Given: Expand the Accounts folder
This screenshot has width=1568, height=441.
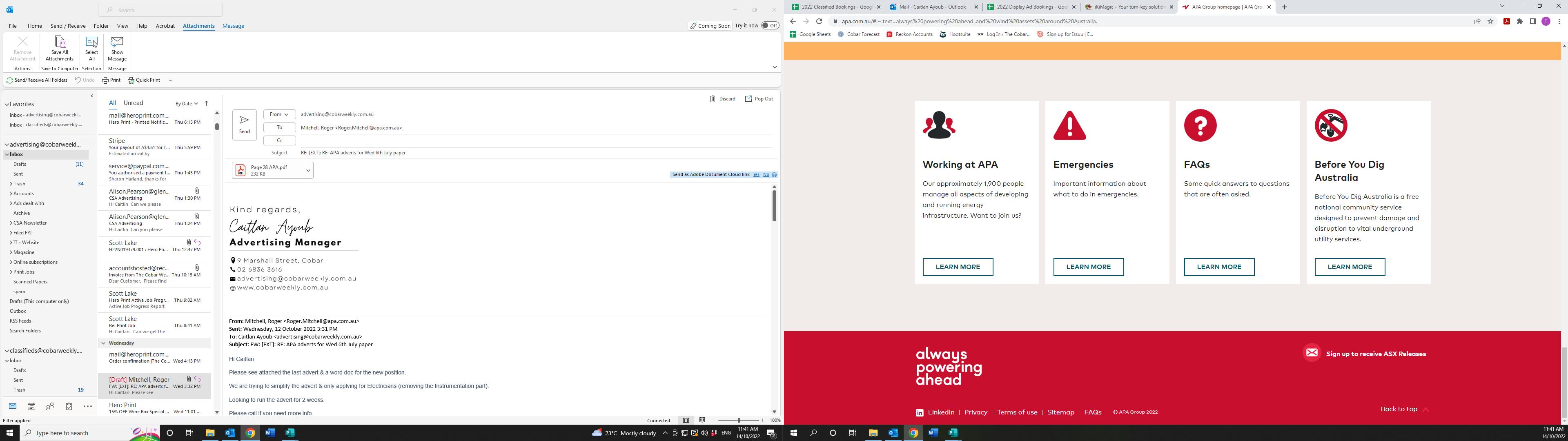Looking at the screenshot, I should pos(11,194).
